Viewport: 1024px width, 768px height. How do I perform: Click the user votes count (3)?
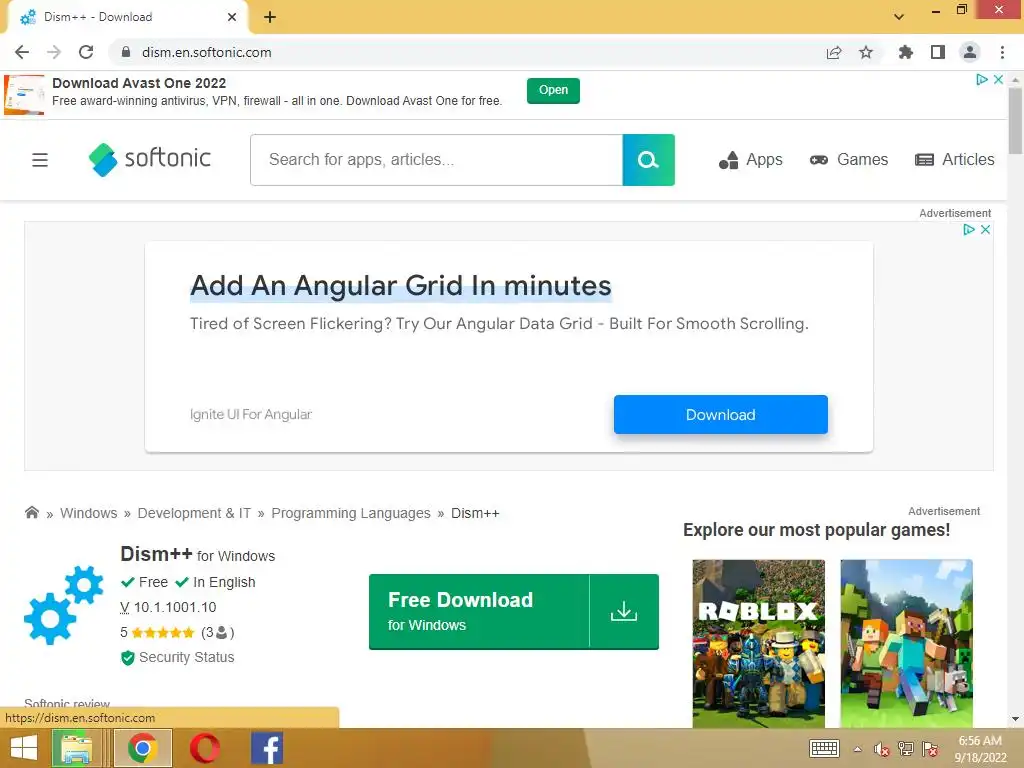click(x=217, y=632)
